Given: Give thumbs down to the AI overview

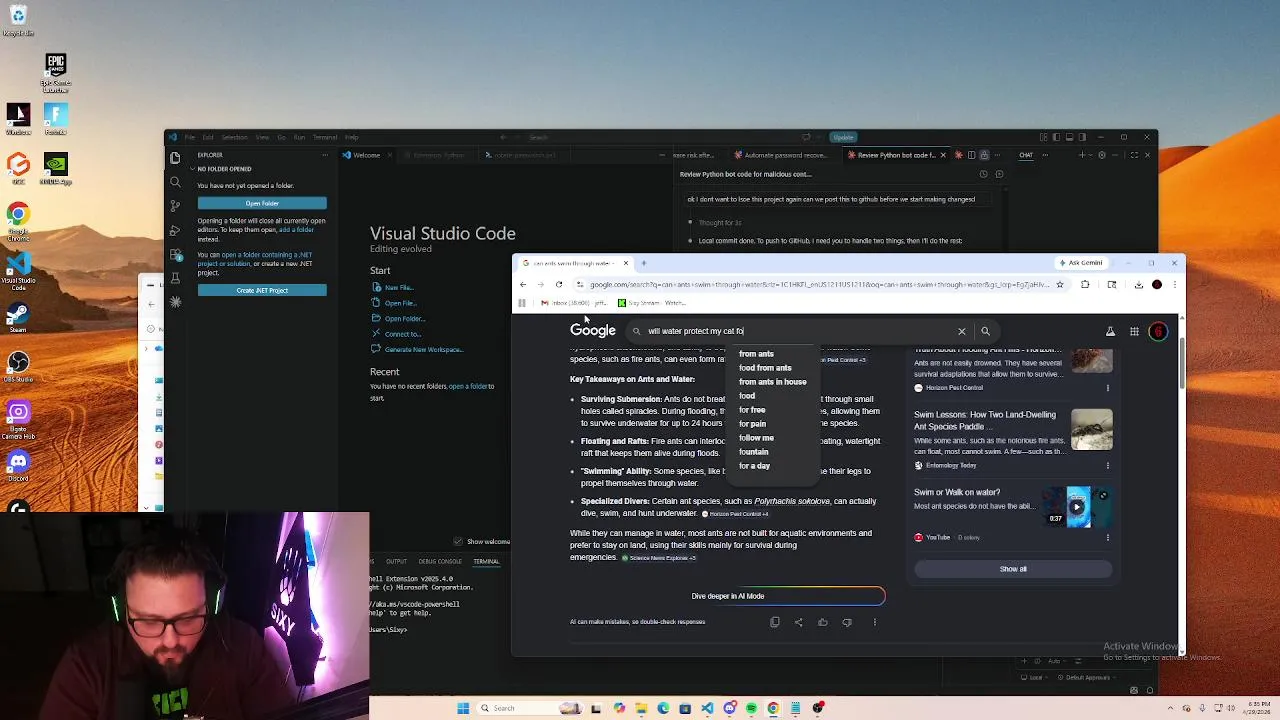Looking at the screenshot, I should coord(847,622).
